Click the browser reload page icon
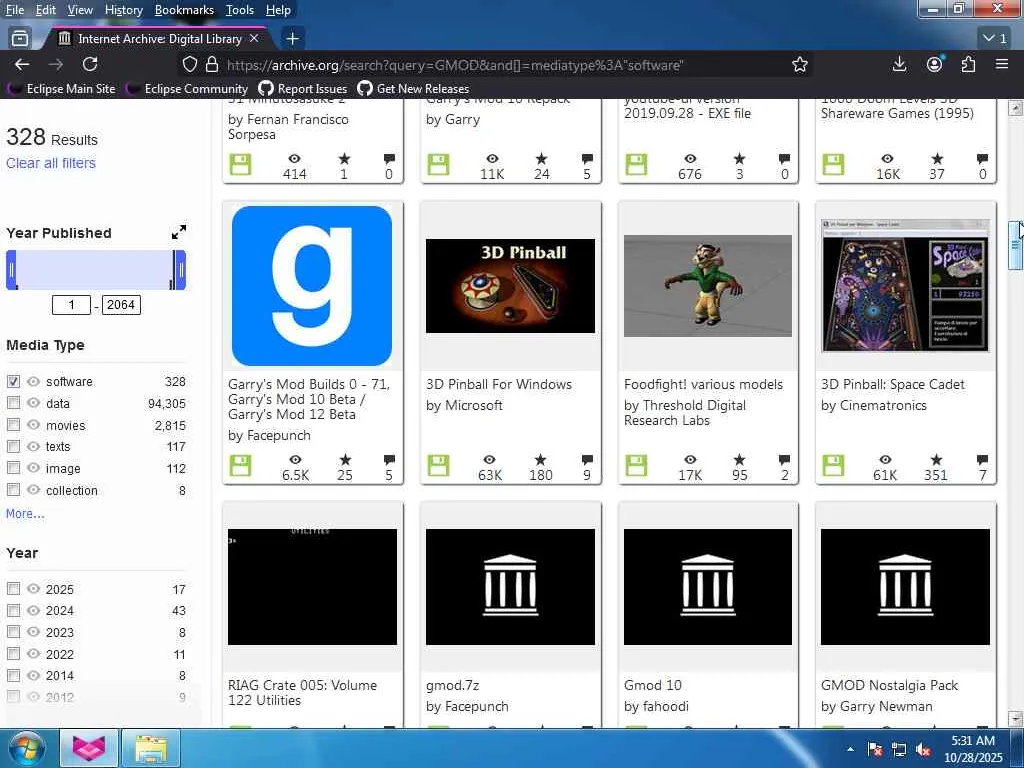Screen dimensions: 1024x768 pos(90,64)
